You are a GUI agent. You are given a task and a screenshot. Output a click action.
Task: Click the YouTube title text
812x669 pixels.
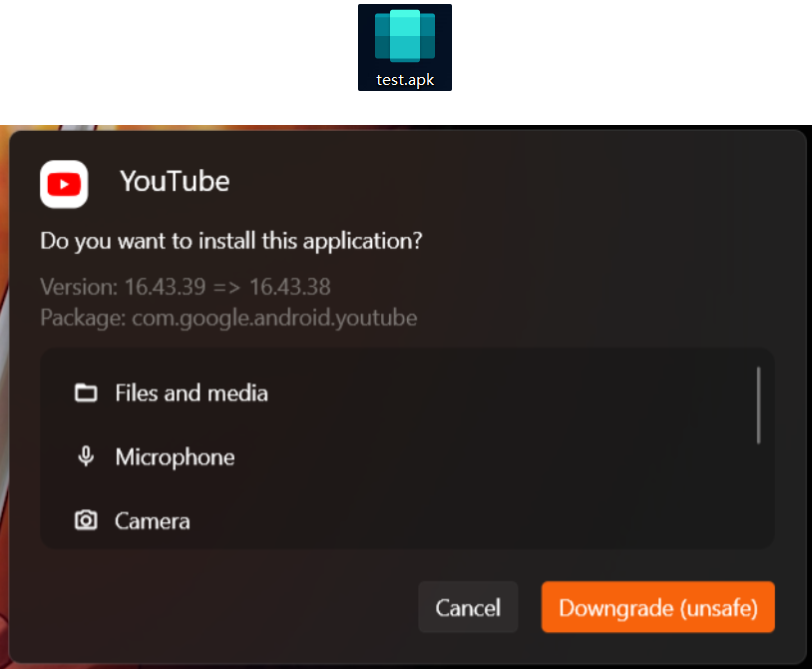pyautogui.click(x=175, y=181)
